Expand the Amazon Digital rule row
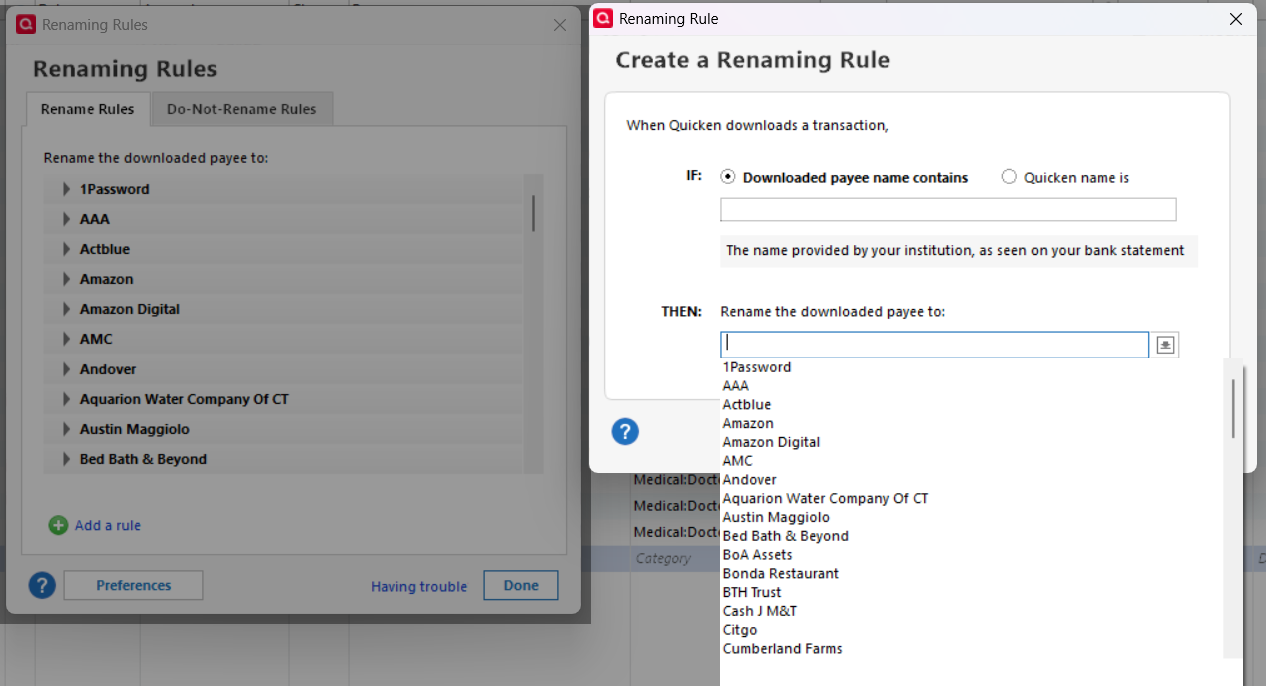 coord(67,309)
